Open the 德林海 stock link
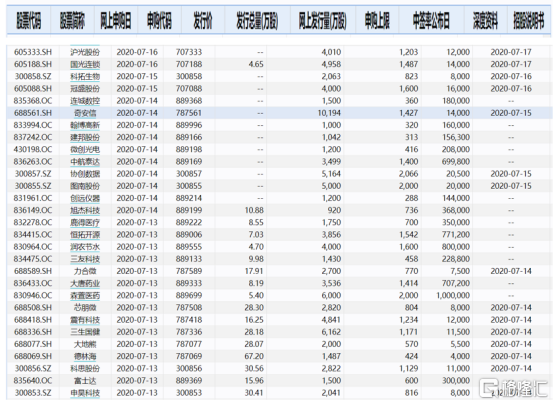The image size is (554, 405). pos(85,357)
